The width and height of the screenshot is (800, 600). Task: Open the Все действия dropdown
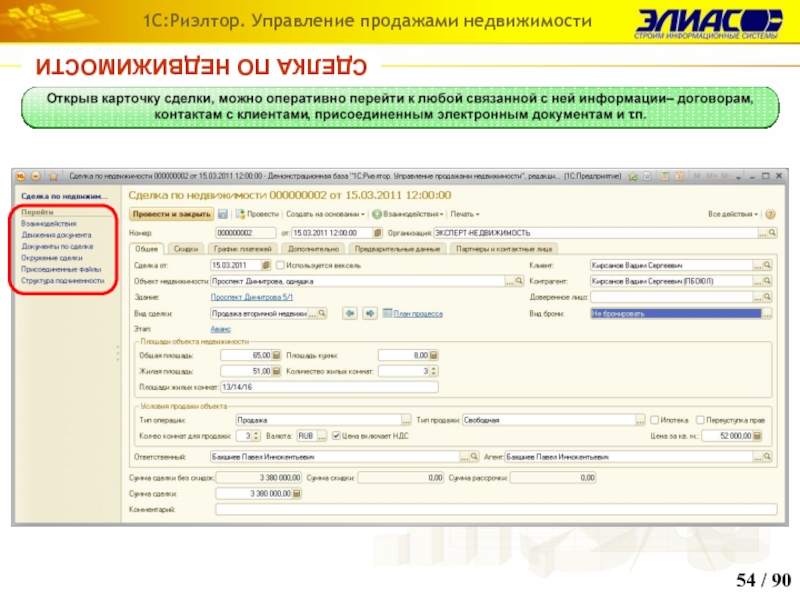(x=733, y=214)
